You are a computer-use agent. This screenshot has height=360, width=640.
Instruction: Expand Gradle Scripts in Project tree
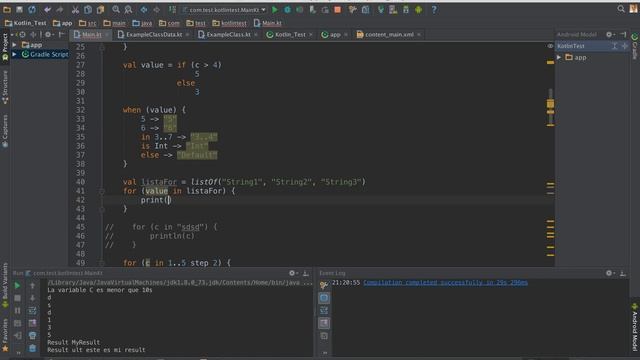pos(15,54)
